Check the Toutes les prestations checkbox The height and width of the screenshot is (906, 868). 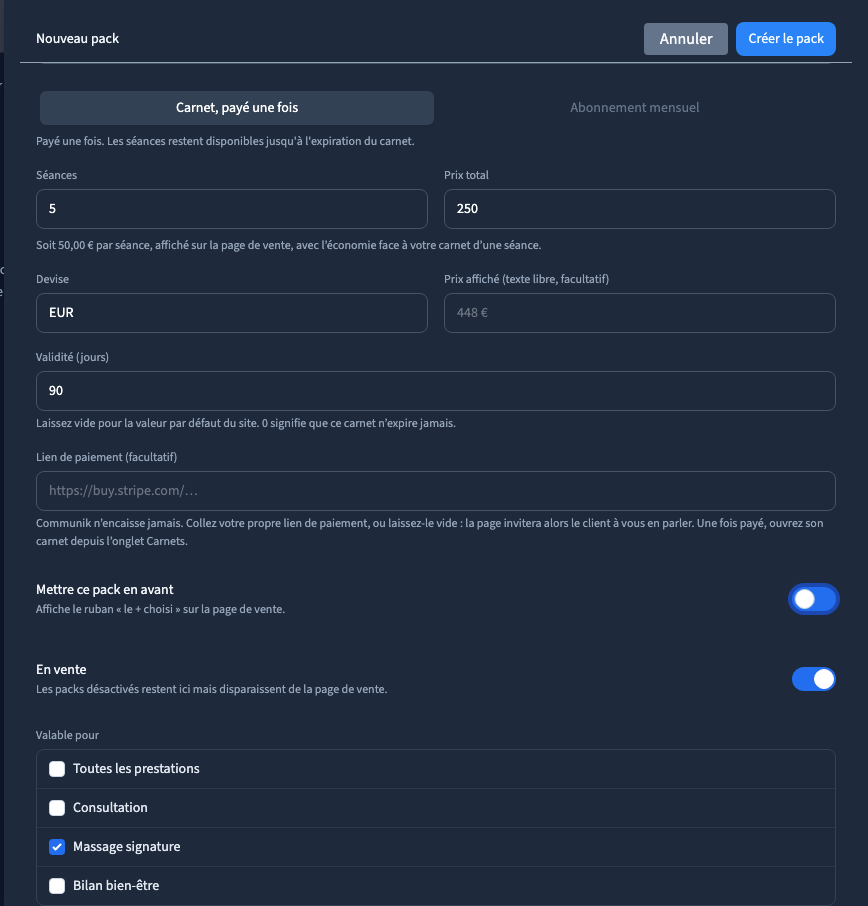pyautogui.click(x=57, y=768)
